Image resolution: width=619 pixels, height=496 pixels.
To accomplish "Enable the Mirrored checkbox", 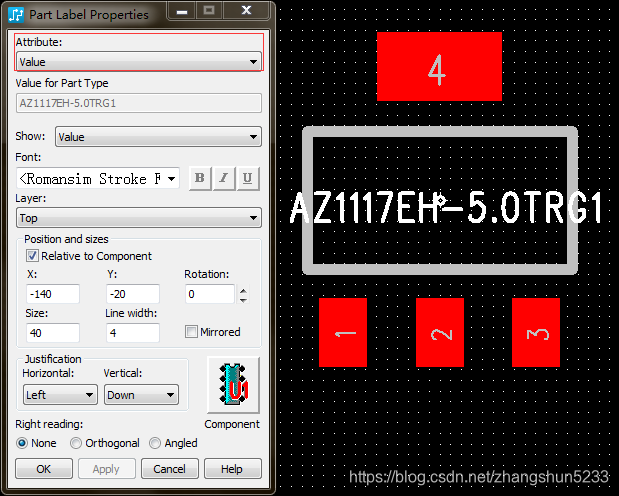I will coord(191,331).
